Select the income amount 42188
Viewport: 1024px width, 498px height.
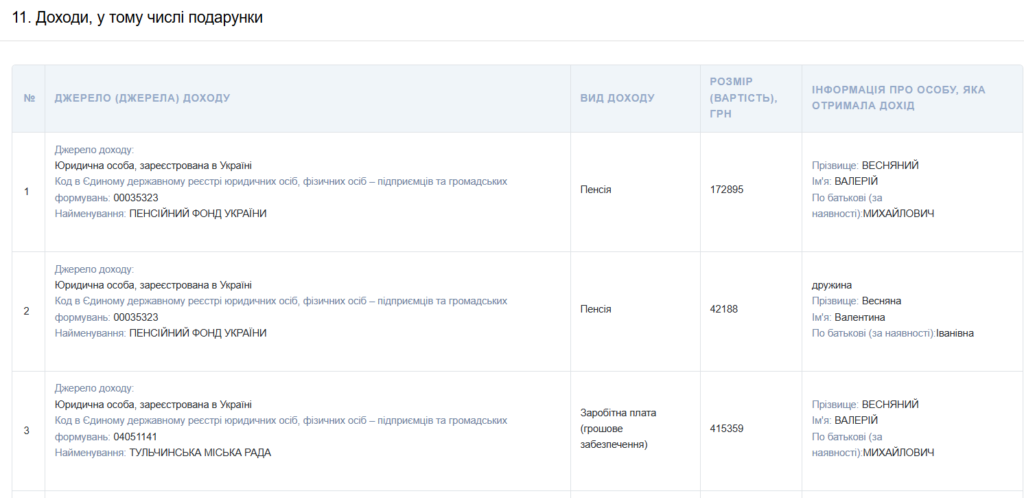pos(723,309)
